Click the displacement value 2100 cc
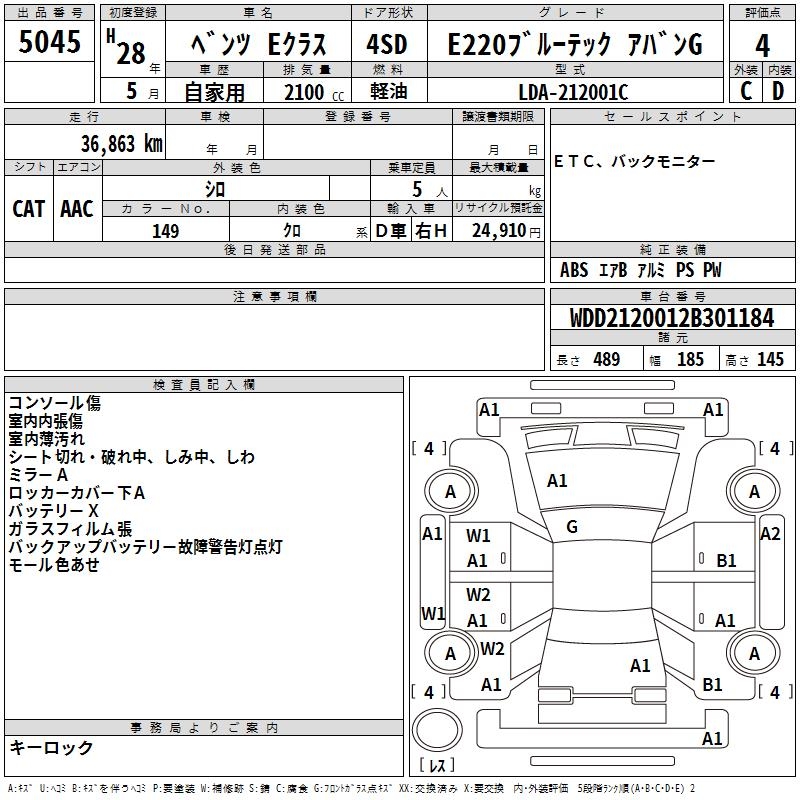The image size is (800, 800). click(x=314, y=92)
